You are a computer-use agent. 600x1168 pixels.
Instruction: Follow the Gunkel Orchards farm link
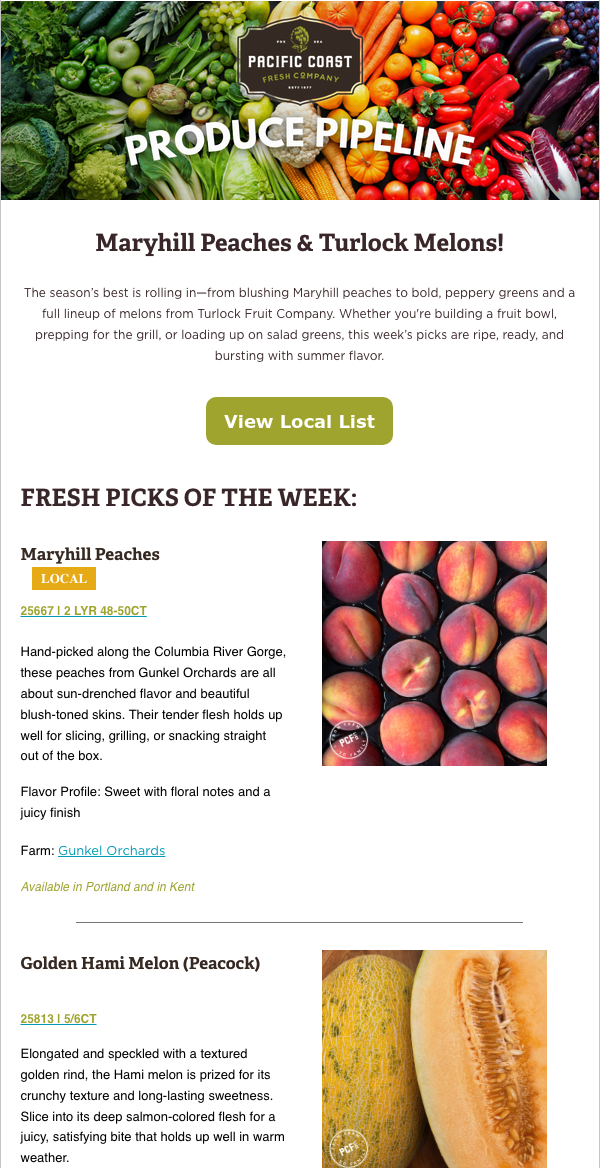112,850
